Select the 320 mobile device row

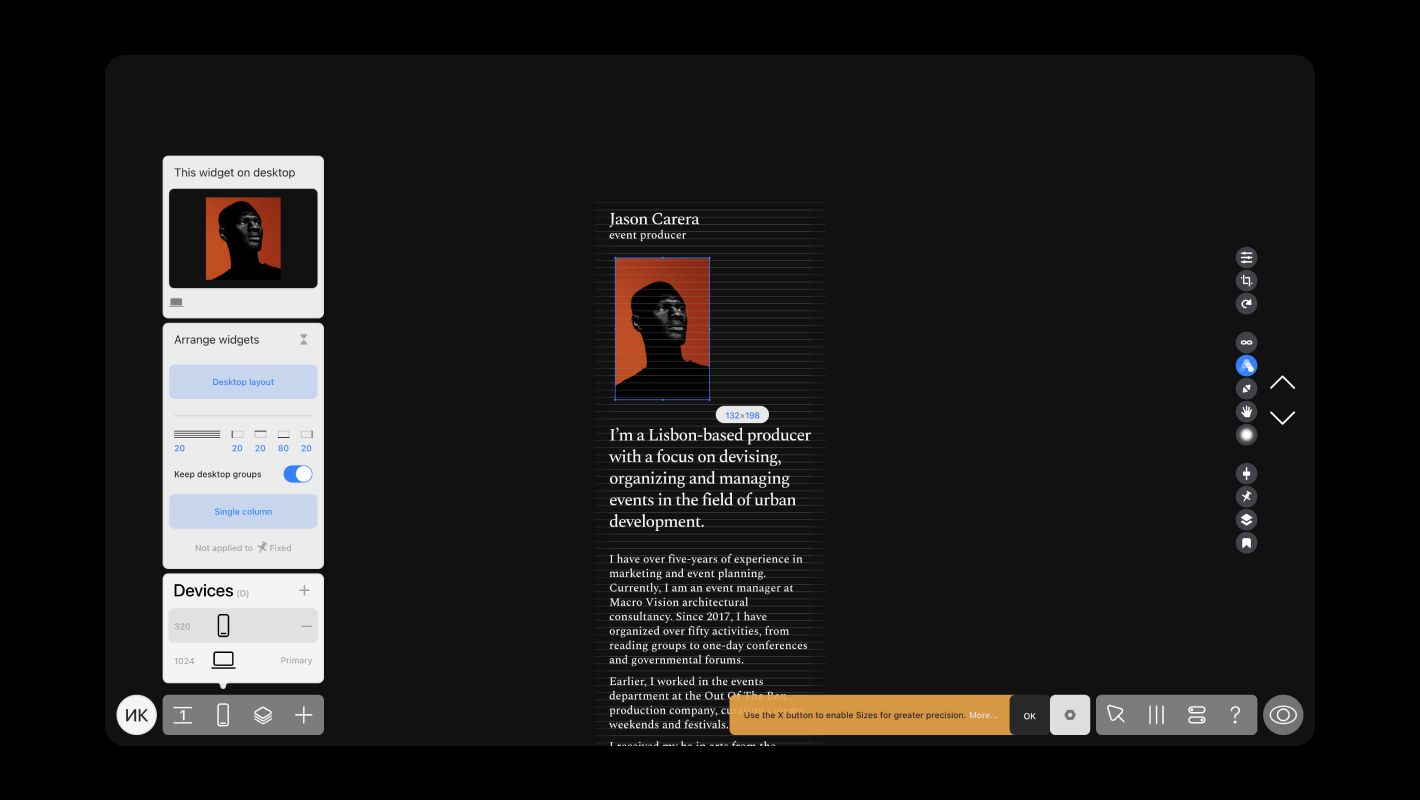(x=243, y=626)
